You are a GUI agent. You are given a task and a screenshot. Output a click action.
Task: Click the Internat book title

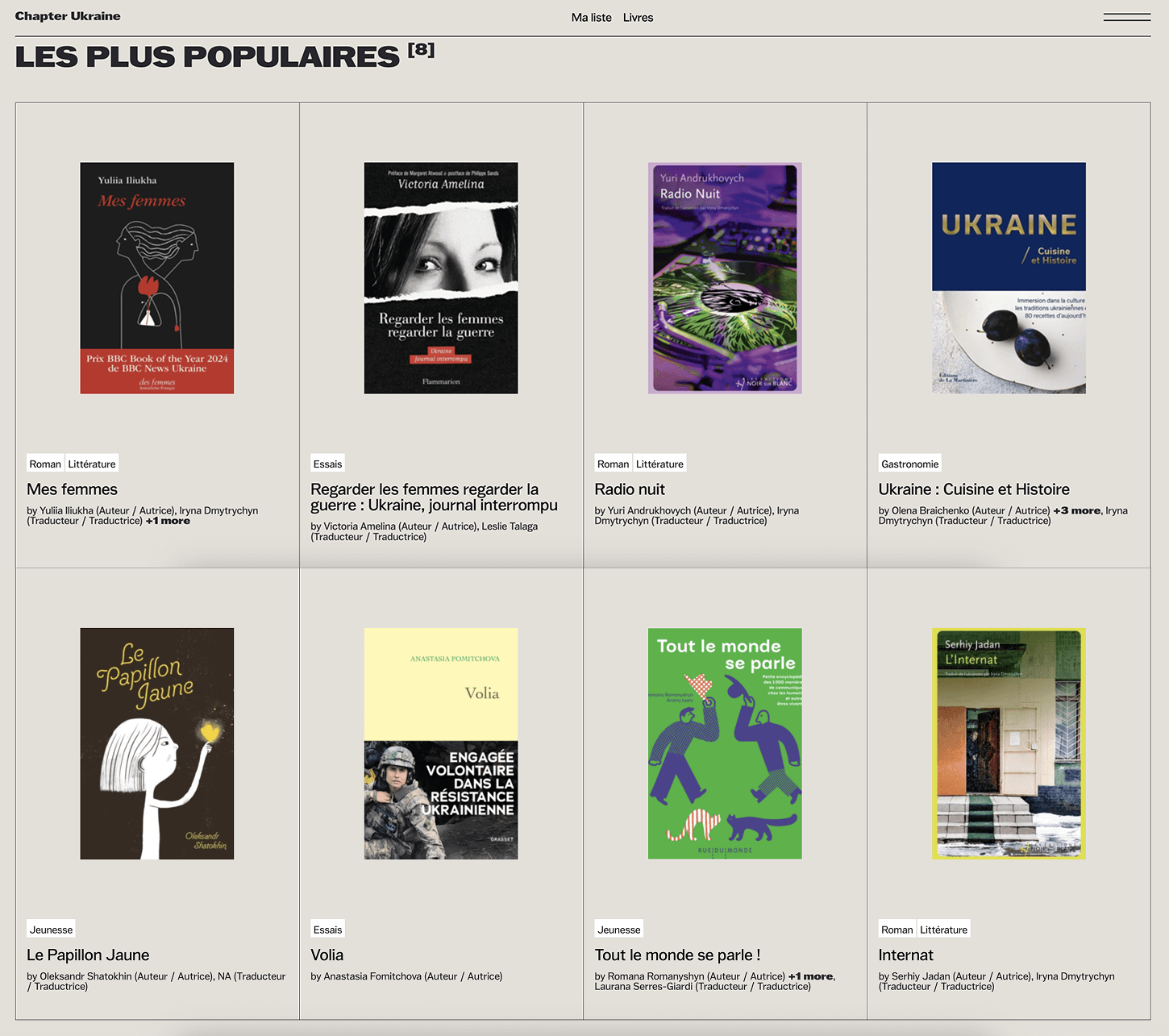905,955
